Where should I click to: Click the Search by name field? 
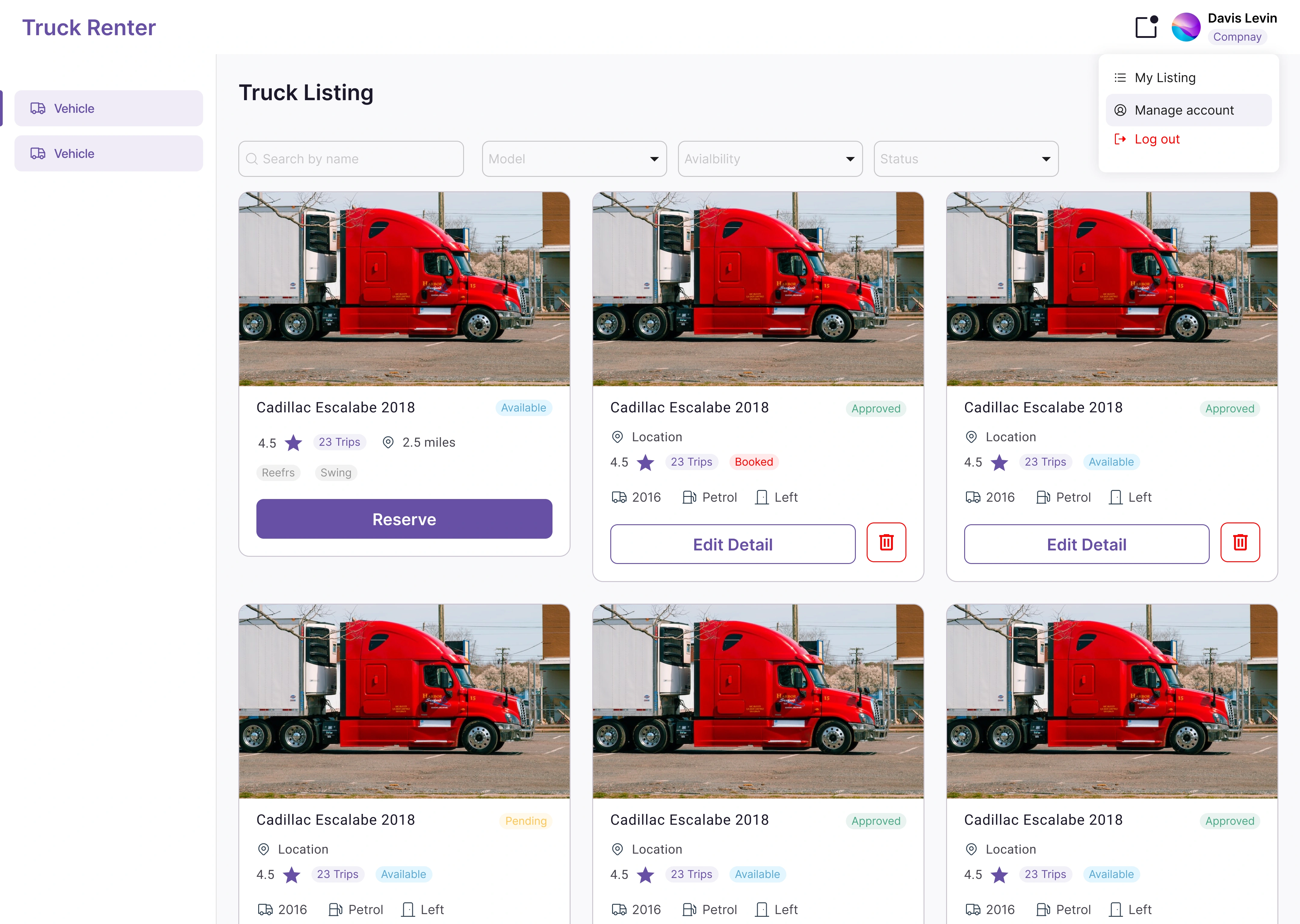(x=351, y=159)
